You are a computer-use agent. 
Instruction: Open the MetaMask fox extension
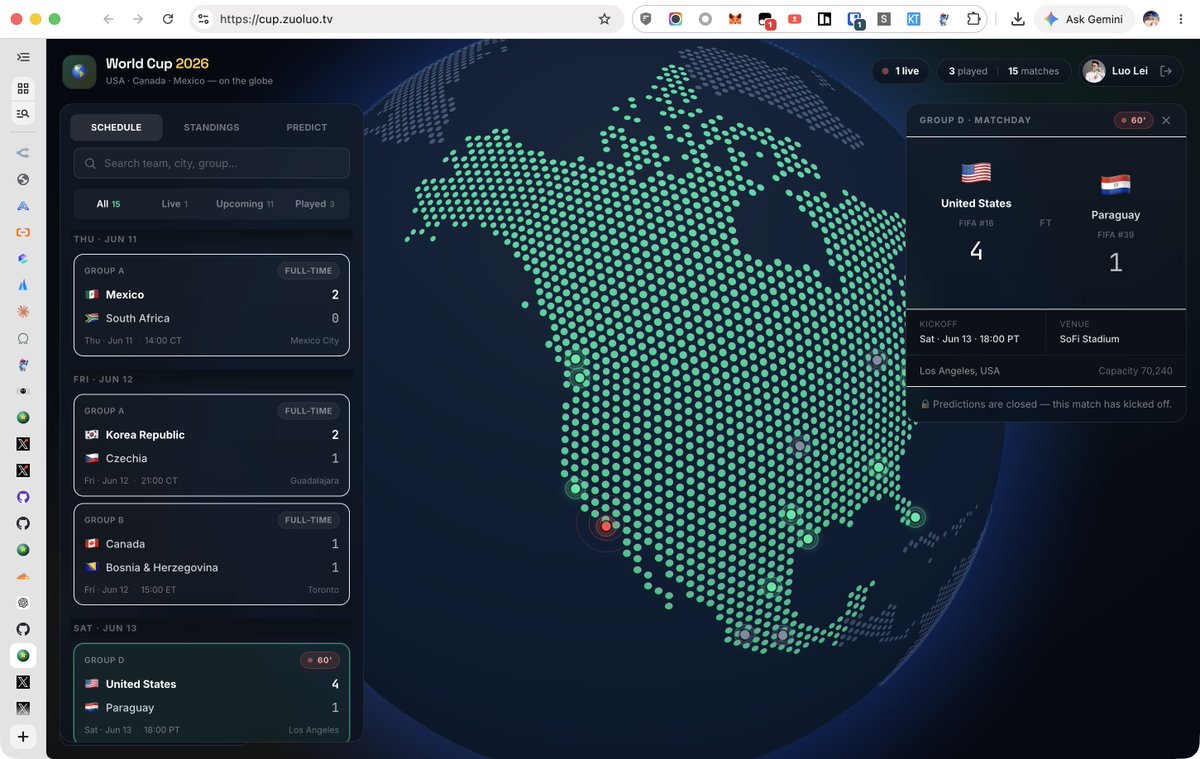tap(735, 19)
